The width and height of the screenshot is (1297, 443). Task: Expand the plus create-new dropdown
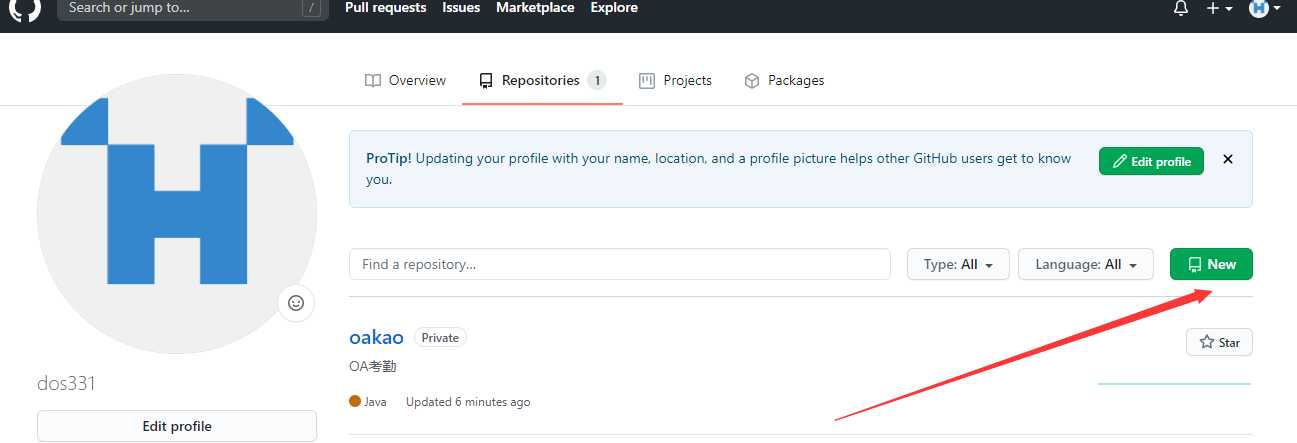1219,8
